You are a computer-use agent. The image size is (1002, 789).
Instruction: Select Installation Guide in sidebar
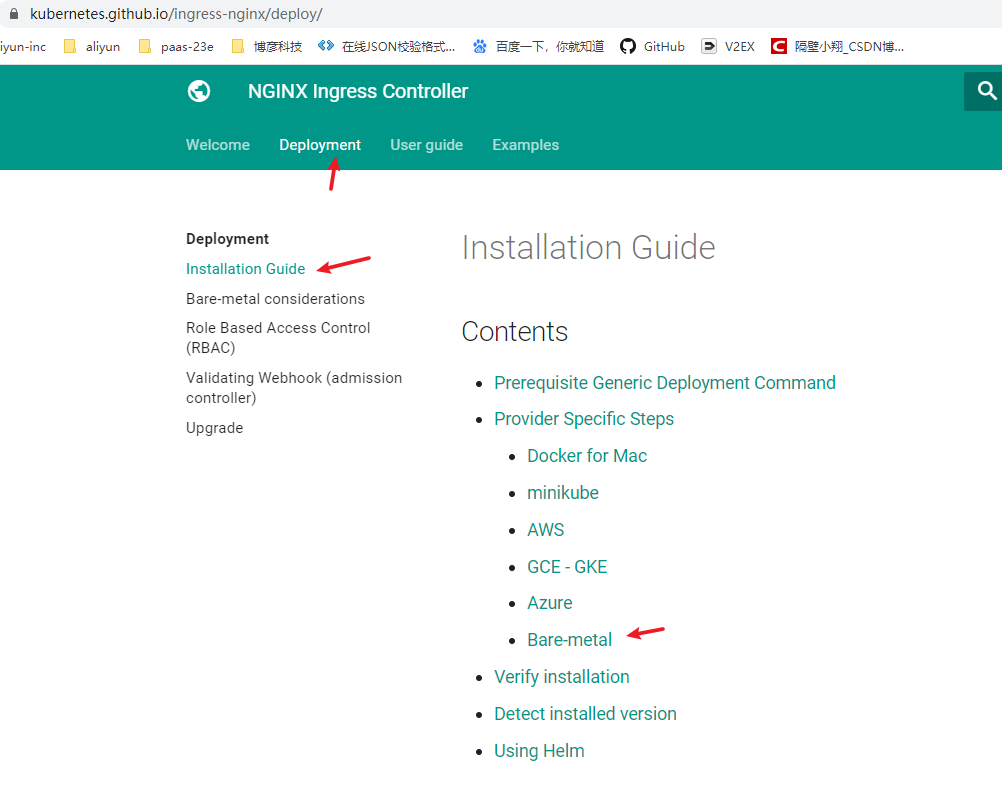point(245,269)
